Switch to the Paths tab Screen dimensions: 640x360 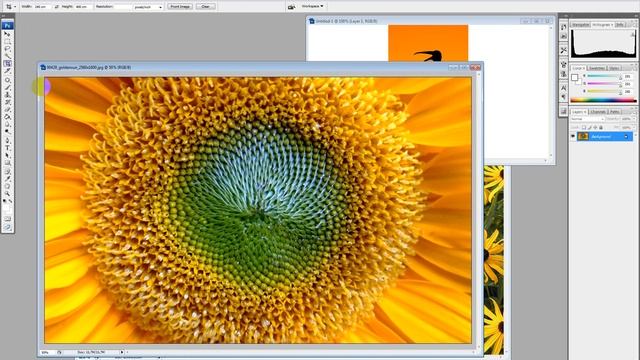coord(615,111)
